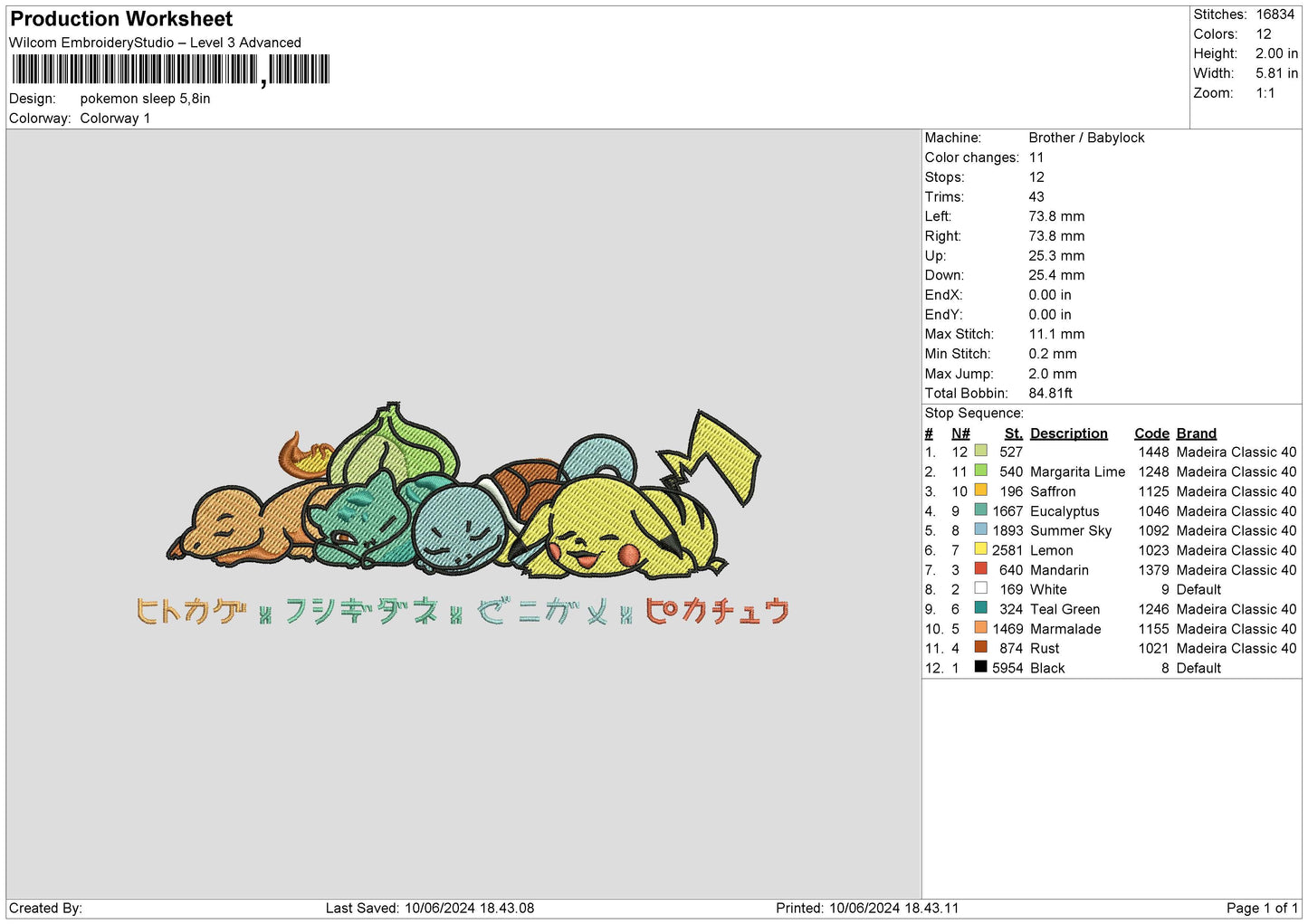Select the Rust color swatch
This screenshot has width=1308, height=924.
pyautogui.click(x=980, y=647)
